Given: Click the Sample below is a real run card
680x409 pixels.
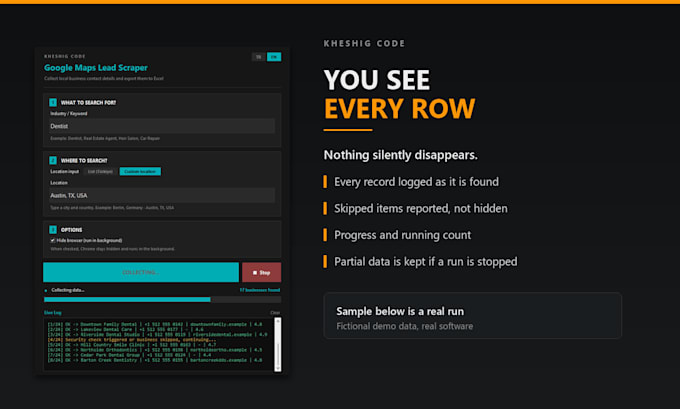Looking at the screenshot, I should tap(473, 316).
